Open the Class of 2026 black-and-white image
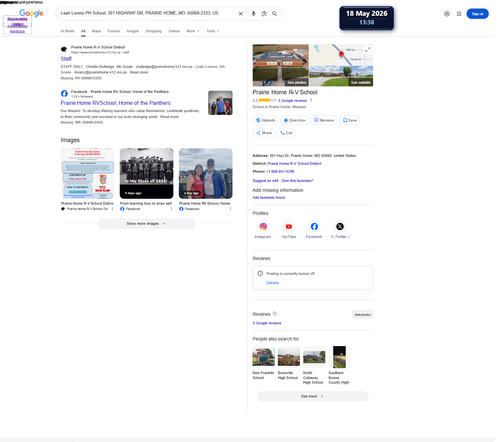This screenshot has width=500, height=442. tap(147, 173)
